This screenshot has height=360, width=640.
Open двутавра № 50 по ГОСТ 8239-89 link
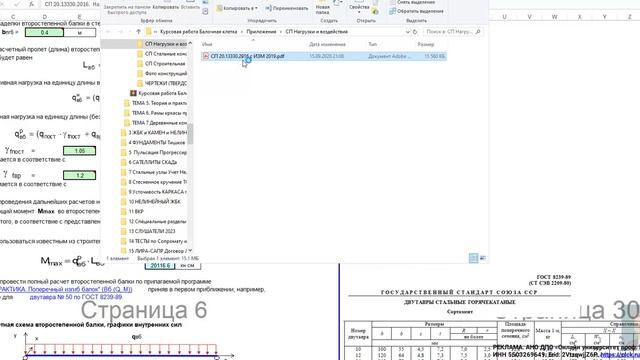[x=76, y=297]
